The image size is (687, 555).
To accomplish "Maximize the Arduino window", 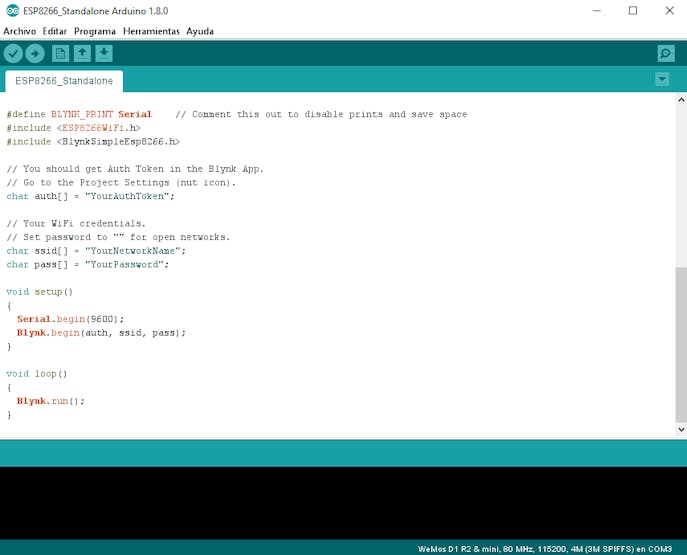I will tap(633, 11).
